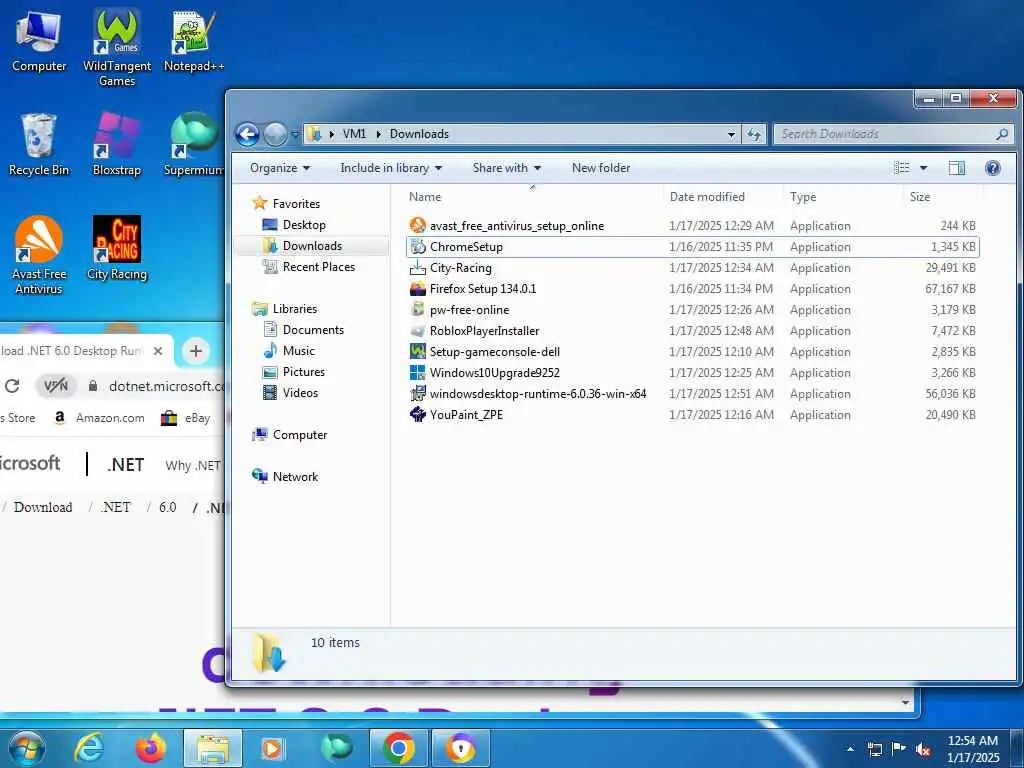This screenshot has height=768, width=1024.
Task: Select the windowsdesktop-runtime-6.0.36-win-x64 file
Action: tap(537, 394)
